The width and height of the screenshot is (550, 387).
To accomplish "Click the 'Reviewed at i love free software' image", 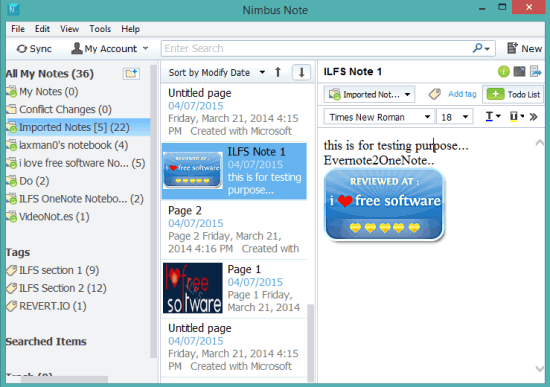I will tap(384, 205).
